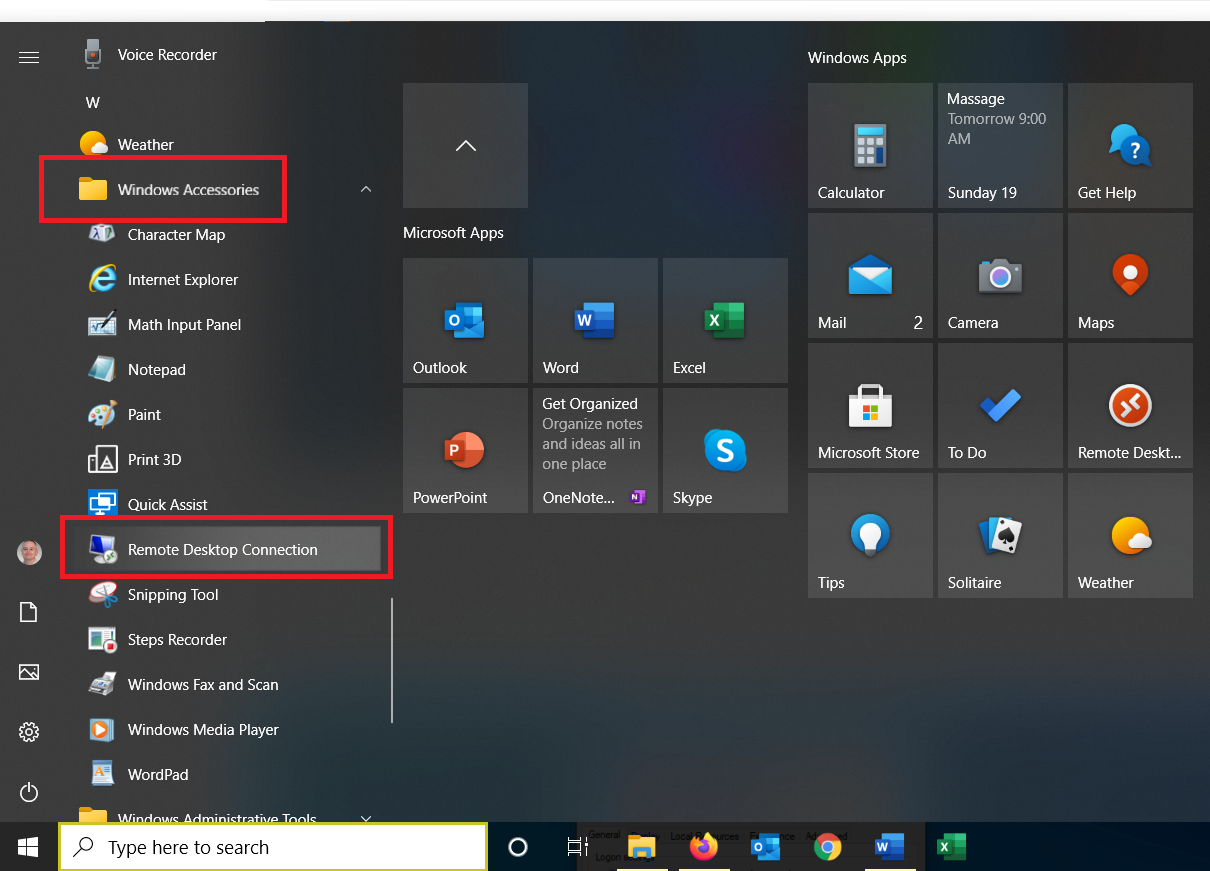Screen dimensions: 1210x871
Task: Focus the Type here to search box
Action: 273,847
